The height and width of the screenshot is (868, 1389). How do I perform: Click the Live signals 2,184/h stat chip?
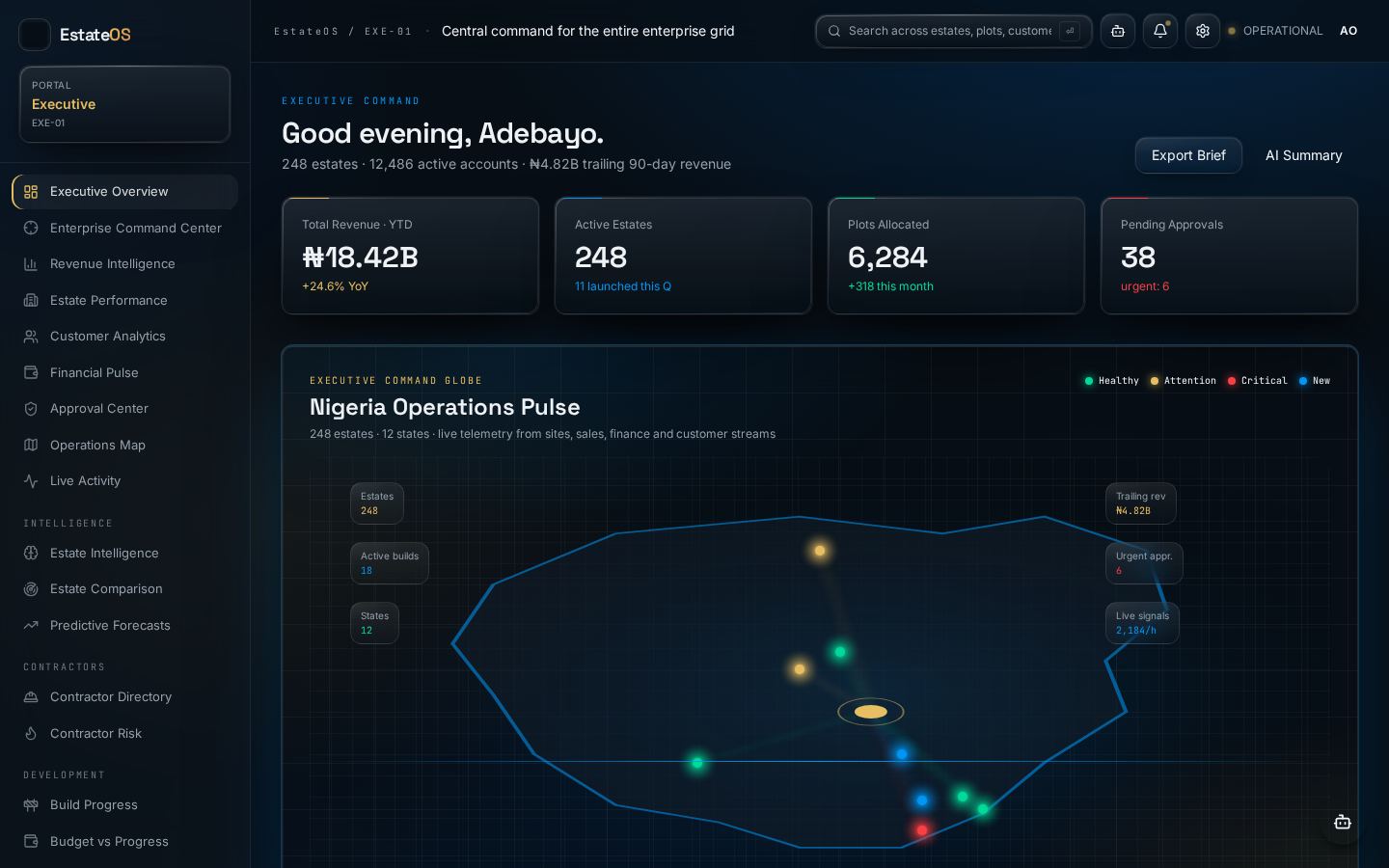[1142, 623]
